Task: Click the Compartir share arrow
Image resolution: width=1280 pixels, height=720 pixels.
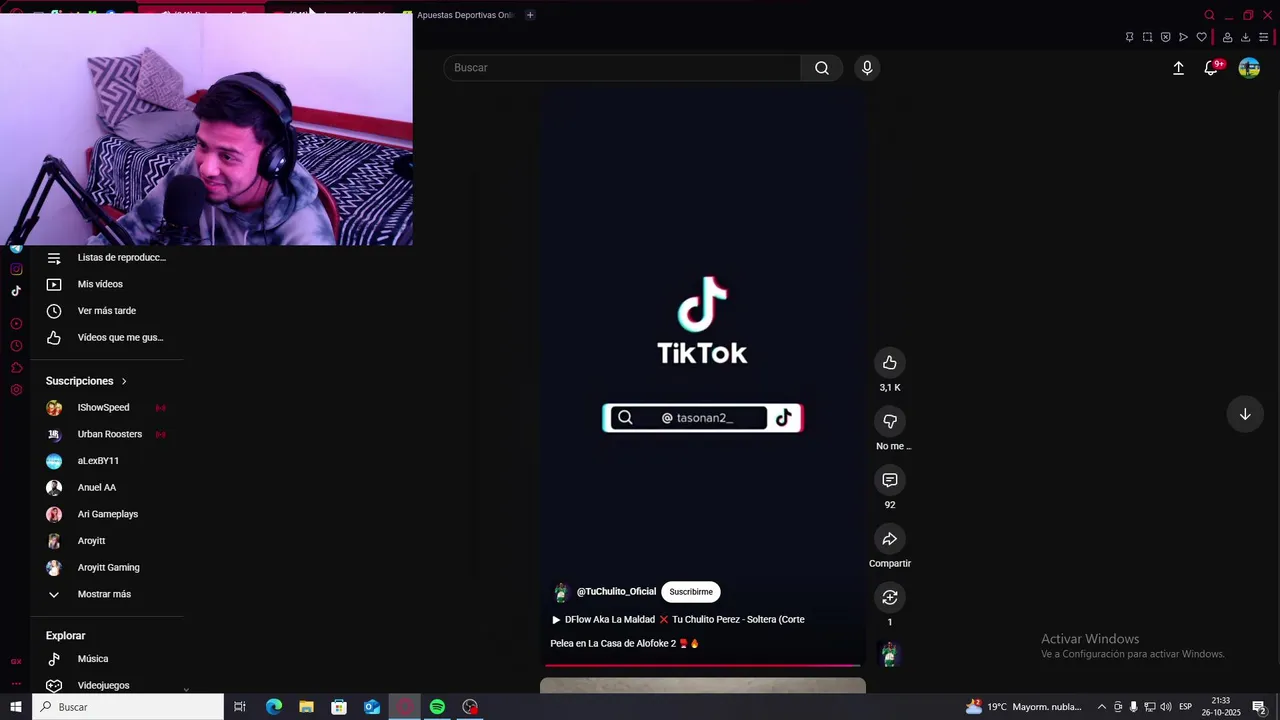Action: (890, 539)
